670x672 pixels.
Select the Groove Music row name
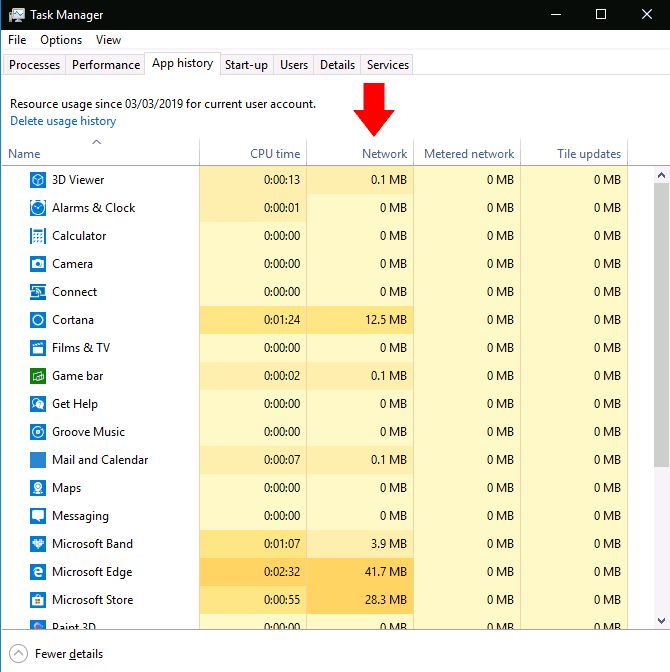tap(88, 432)
